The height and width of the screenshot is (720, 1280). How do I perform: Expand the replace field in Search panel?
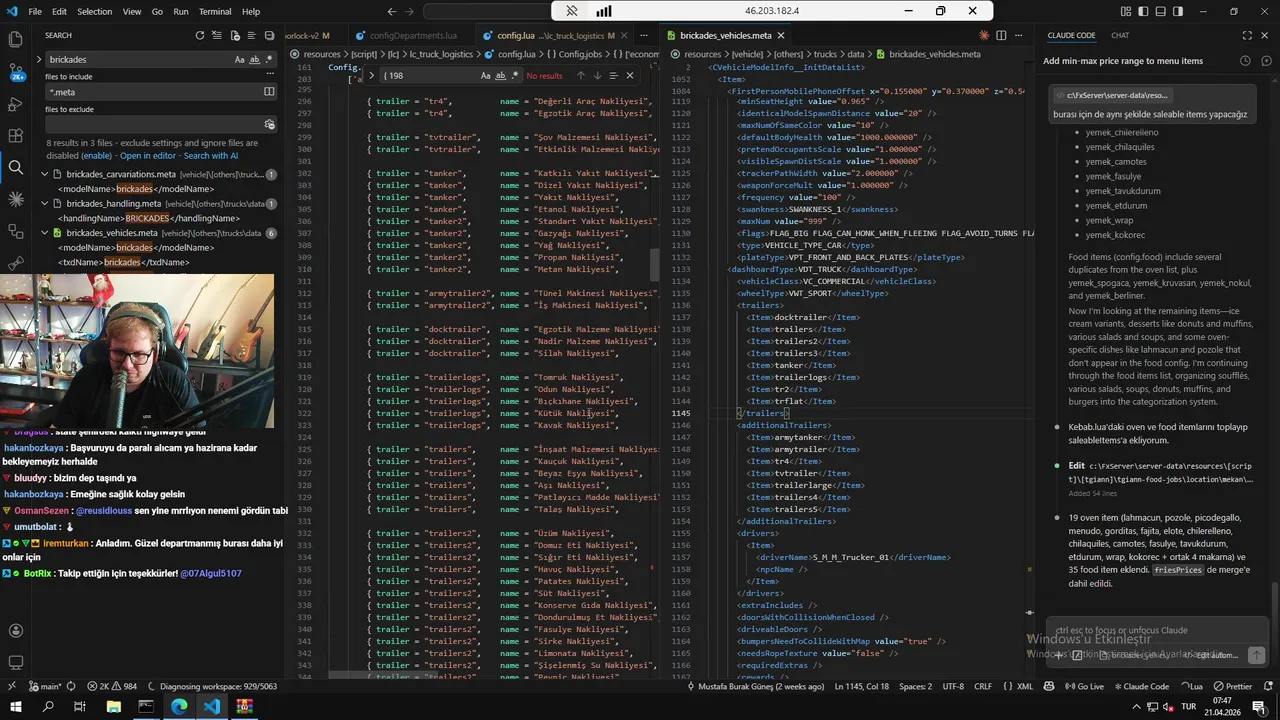[39, 60]
